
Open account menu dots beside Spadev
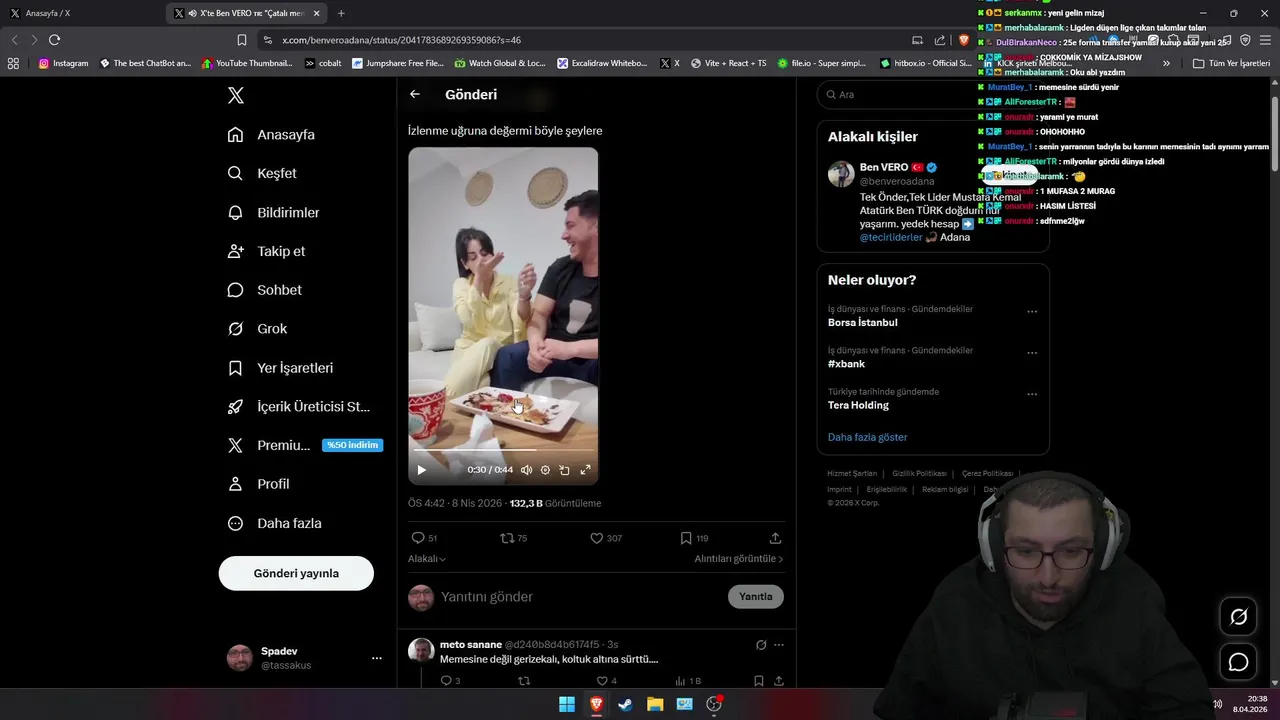[377, 658]
